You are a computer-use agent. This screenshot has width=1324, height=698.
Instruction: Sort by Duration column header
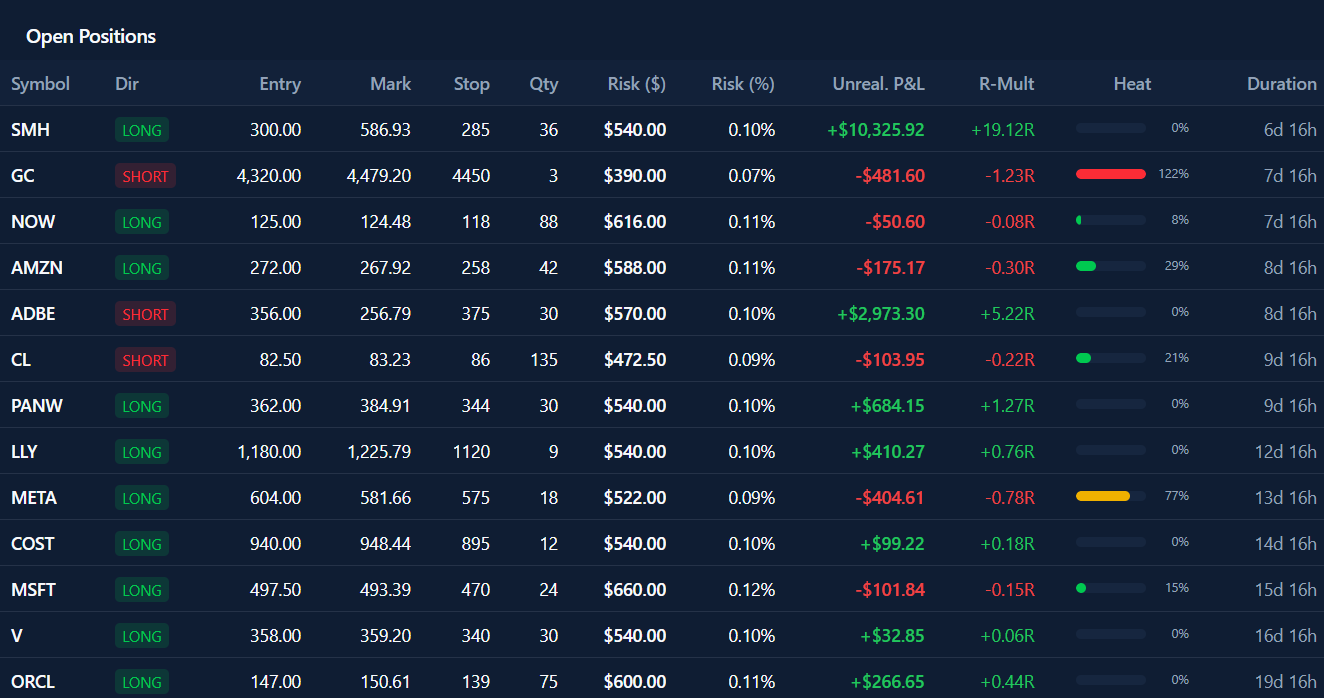(x=1282, y=84)
